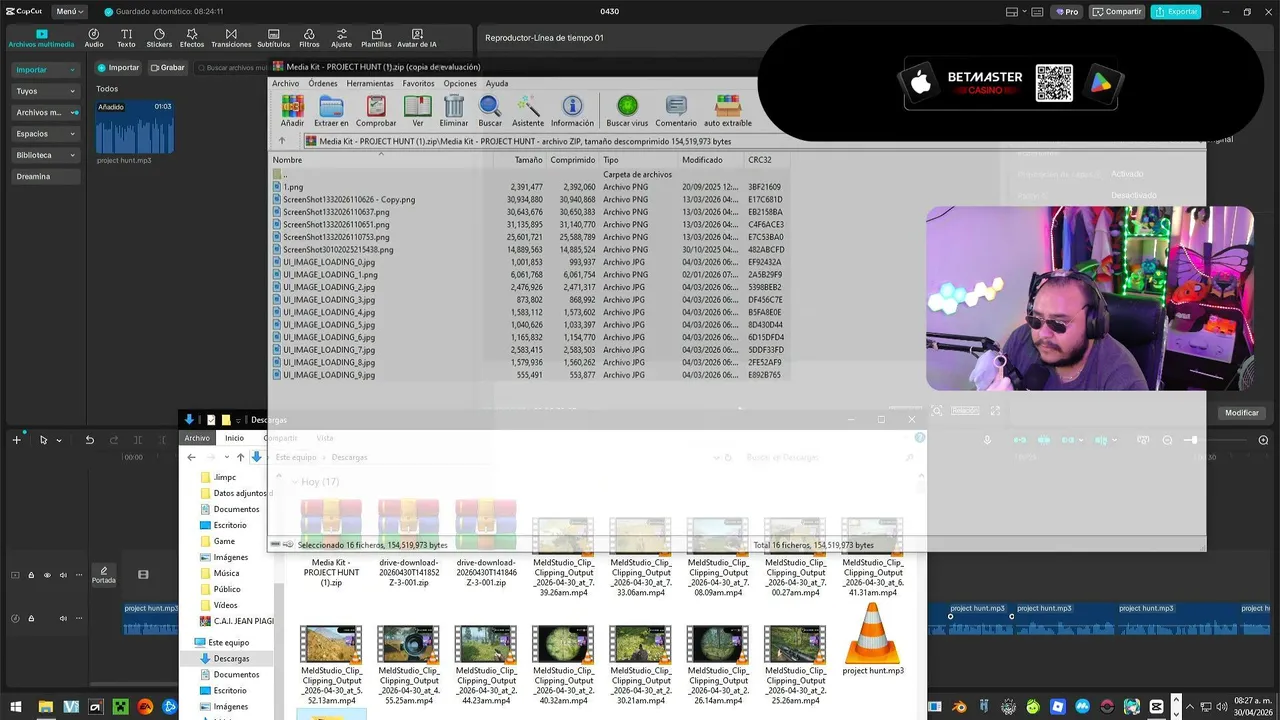
Task: Click WinRAR Comprobar icon
Action: click(x=376, y=110)
